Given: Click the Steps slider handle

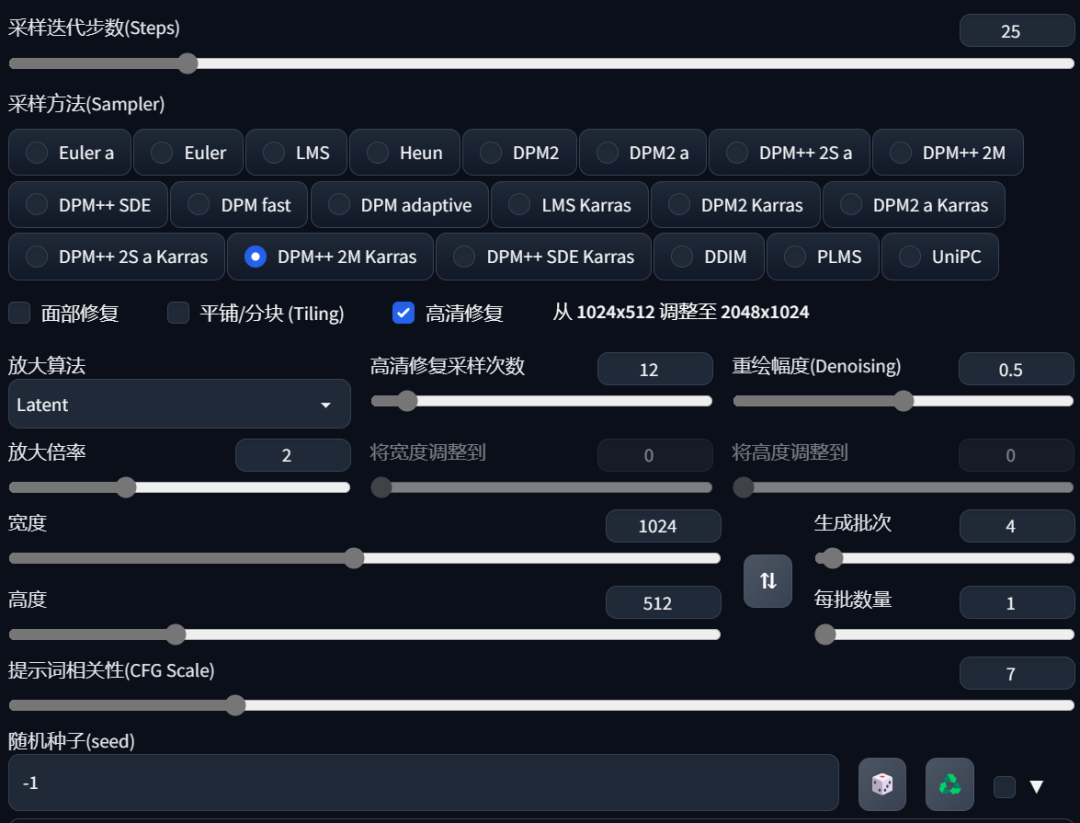Looking at the screenshot, I should (187, 64).
